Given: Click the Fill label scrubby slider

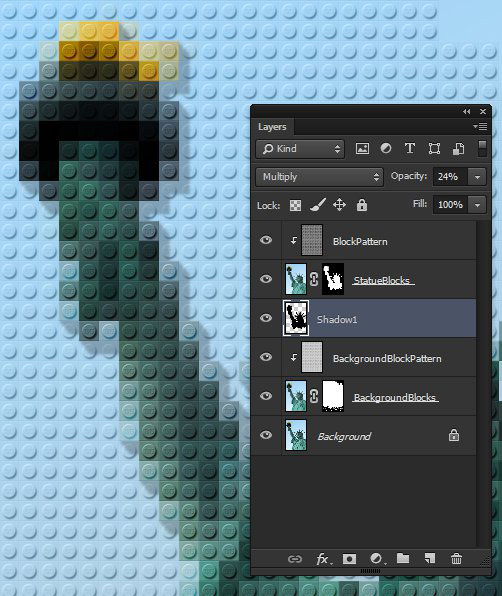Looking at the screenshot, I should click(x=420, y=204).
